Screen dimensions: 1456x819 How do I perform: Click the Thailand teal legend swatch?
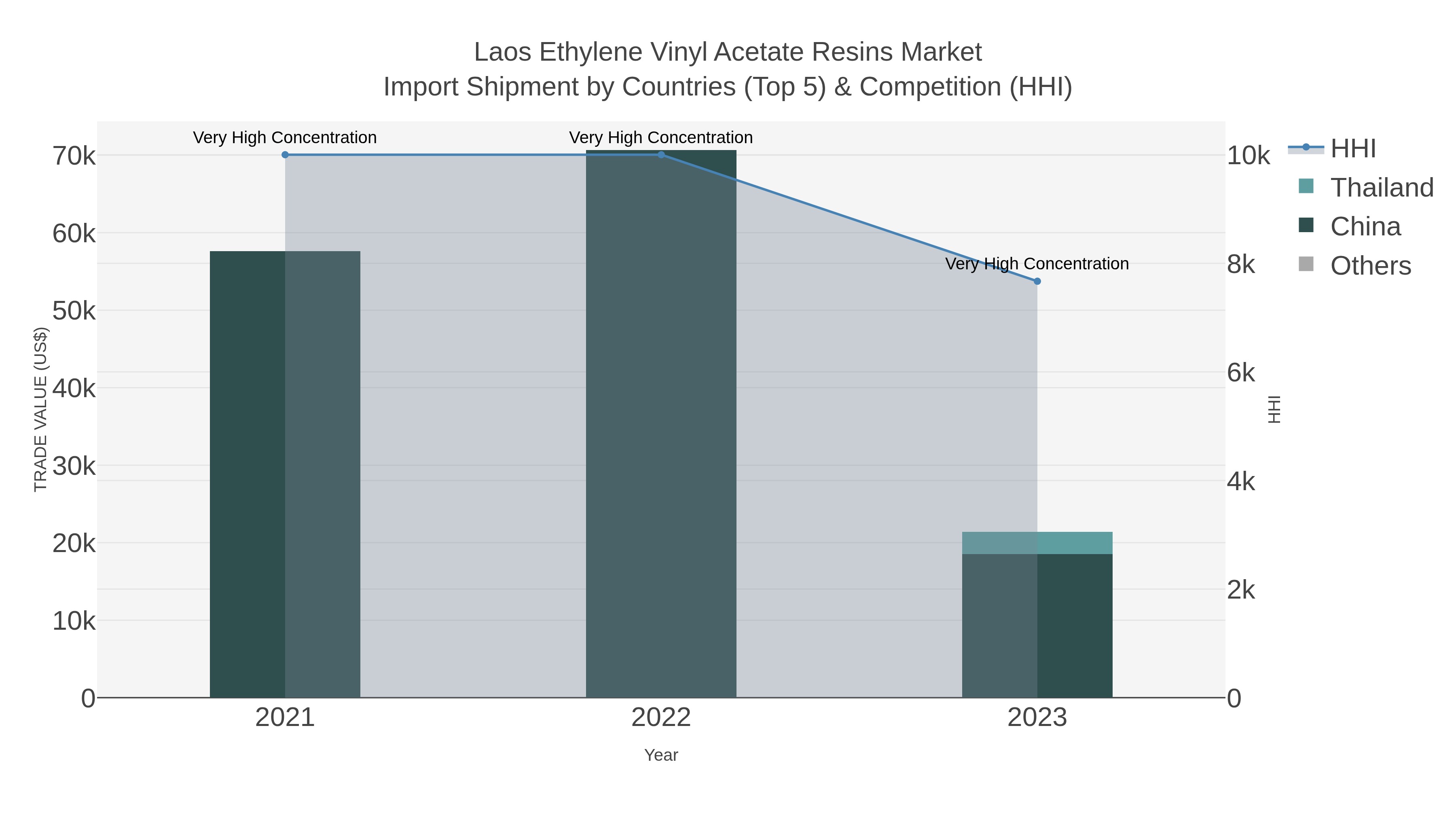pos(1306,186)
